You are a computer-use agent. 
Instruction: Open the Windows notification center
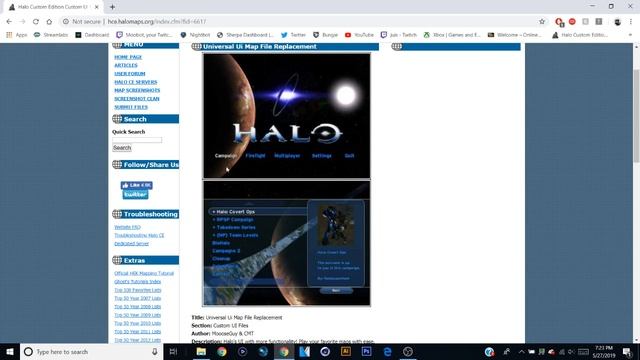tap(627, 351)
